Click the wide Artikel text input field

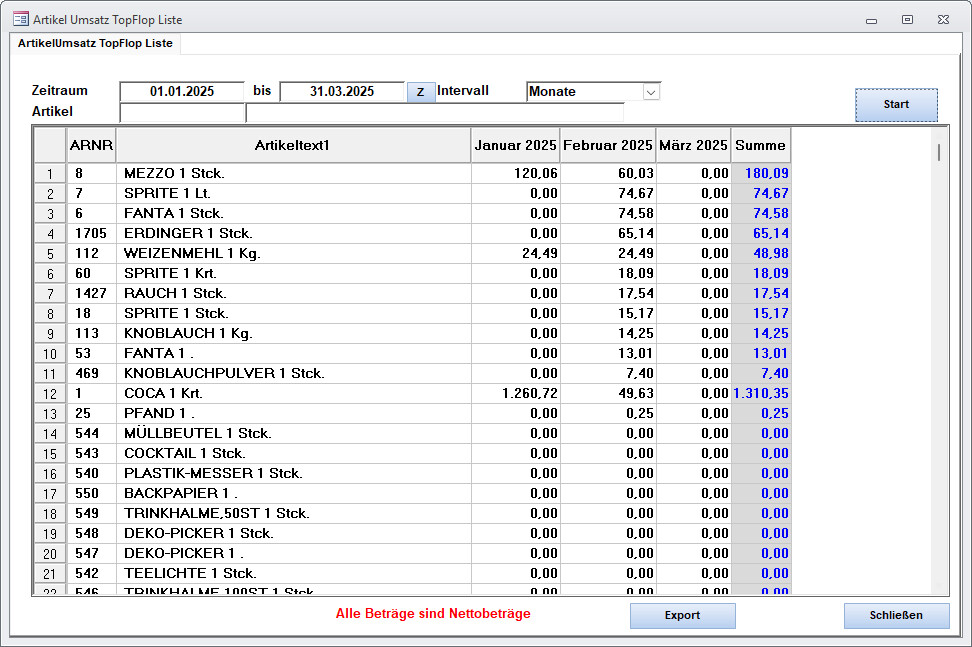[x=434, y=112]
